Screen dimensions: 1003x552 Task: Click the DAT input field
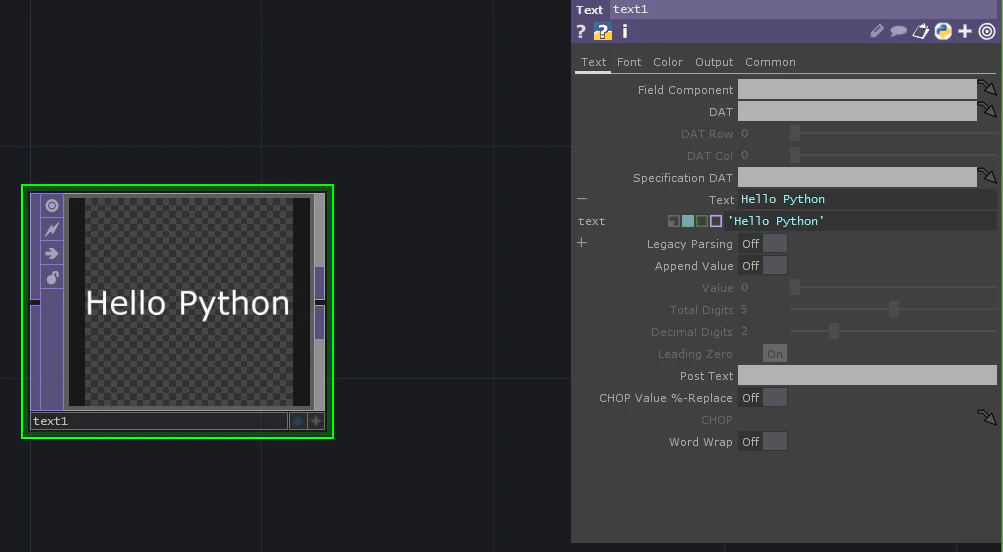(x=857, y=111)
